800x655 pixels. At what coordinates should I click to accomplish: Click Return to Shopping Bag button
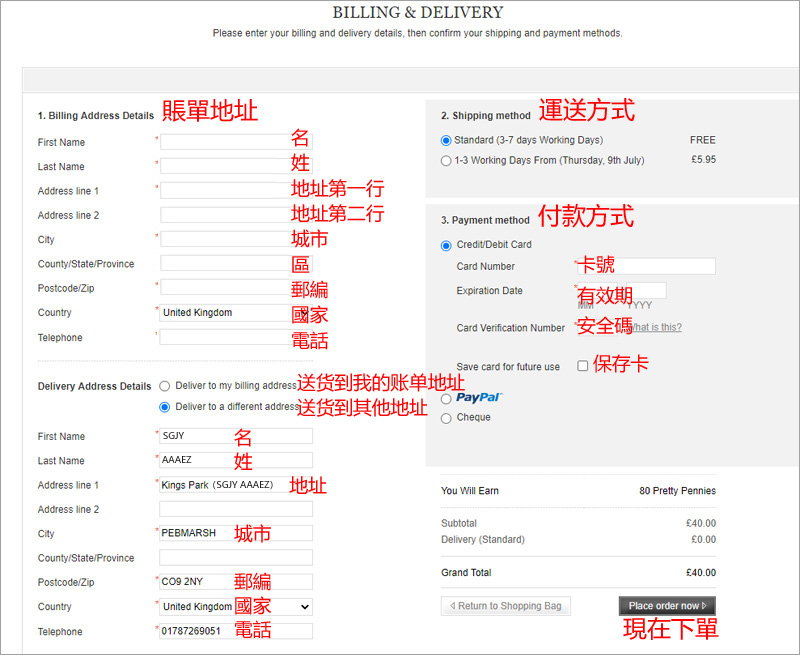tap(505, 606)
